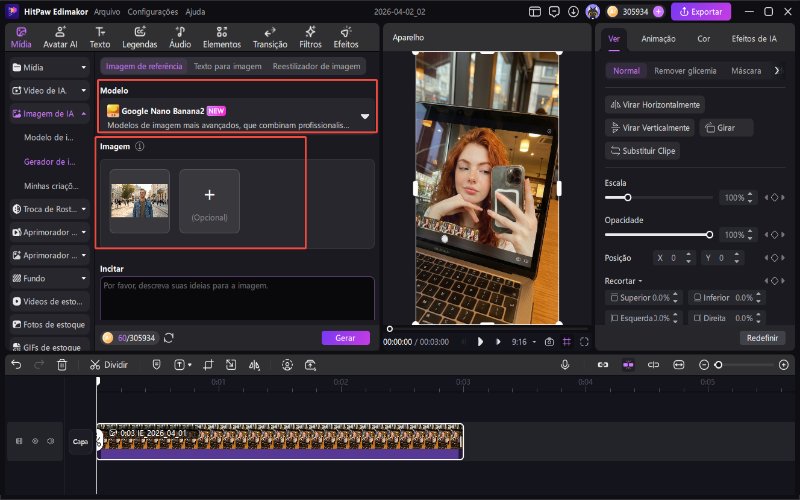This screenshot has width=800, height=500.
Task: Click the undo arrow in timeline toolbar
Action: 16,365
